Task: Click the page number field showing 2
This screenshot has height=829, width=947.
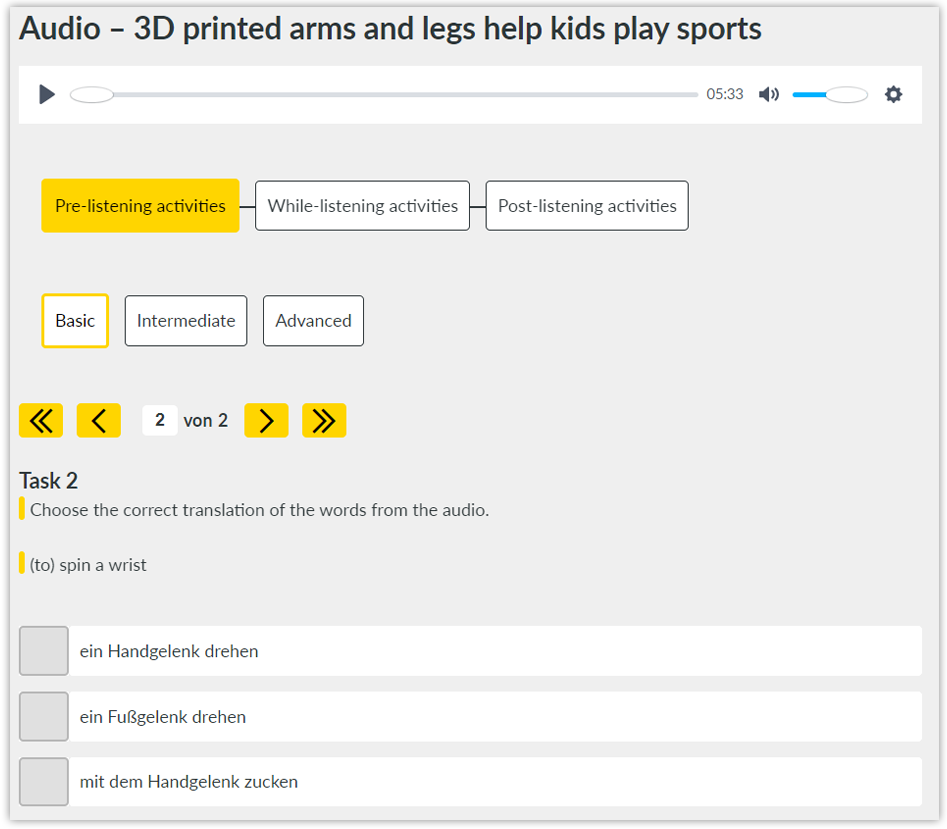Action: click(x=159, y=420)
